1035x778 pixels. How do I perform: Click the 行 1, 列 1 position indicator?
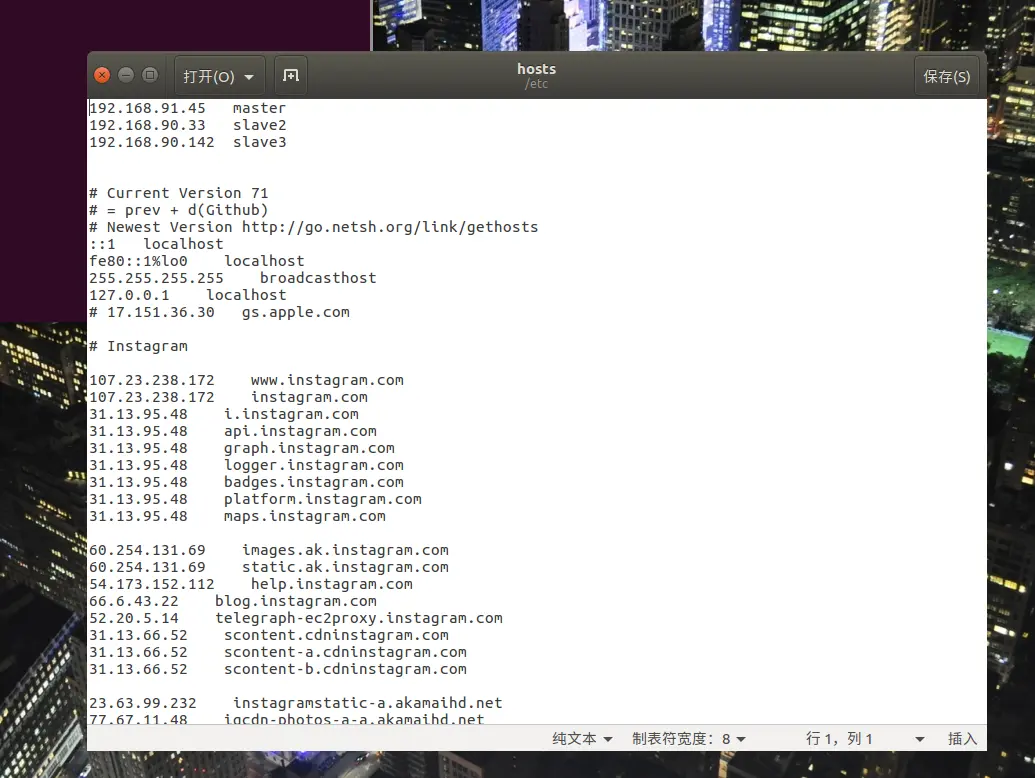[839, 738]
